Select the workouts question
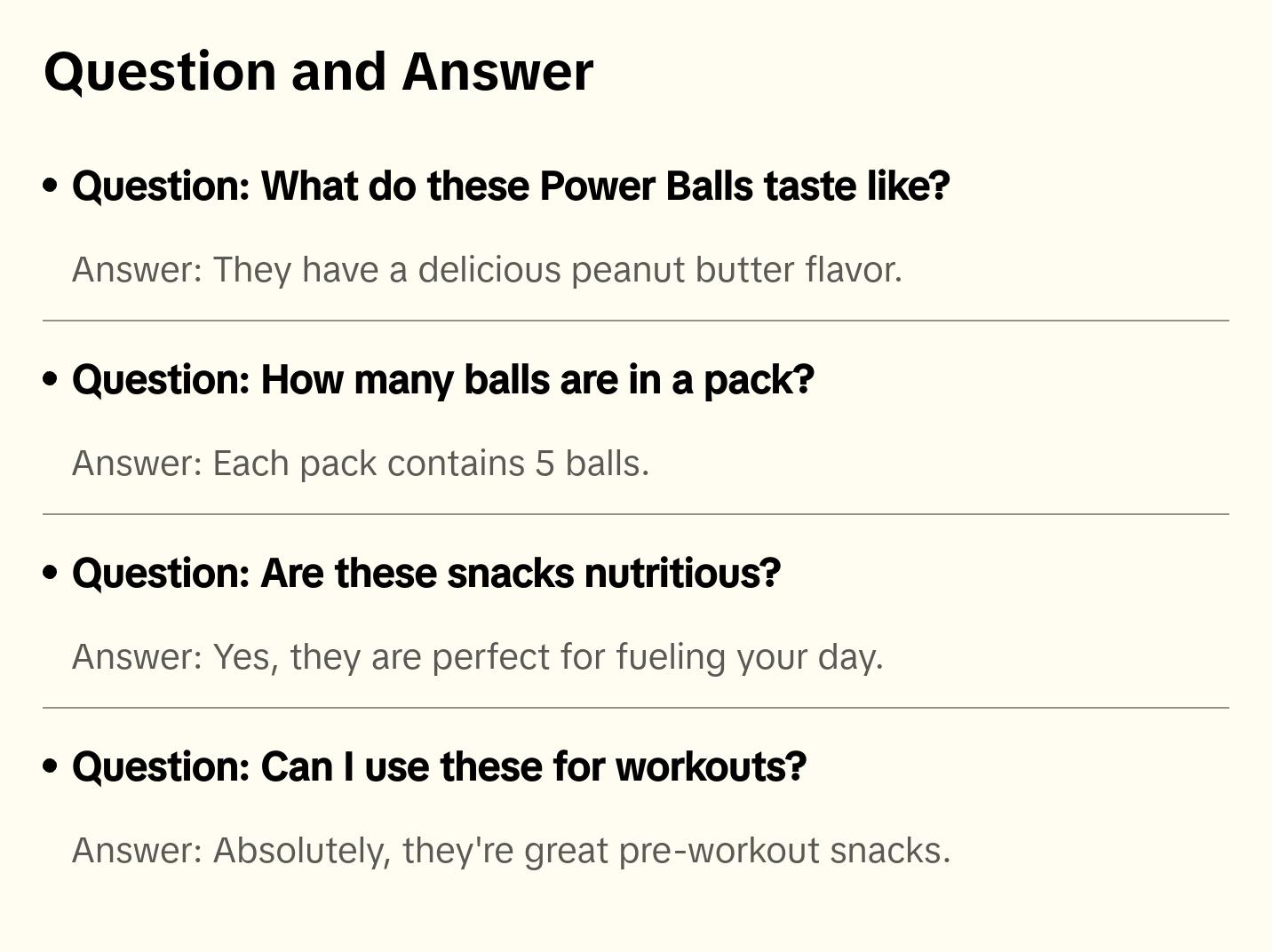This screenshot has width=1272, height=952. 439,767
